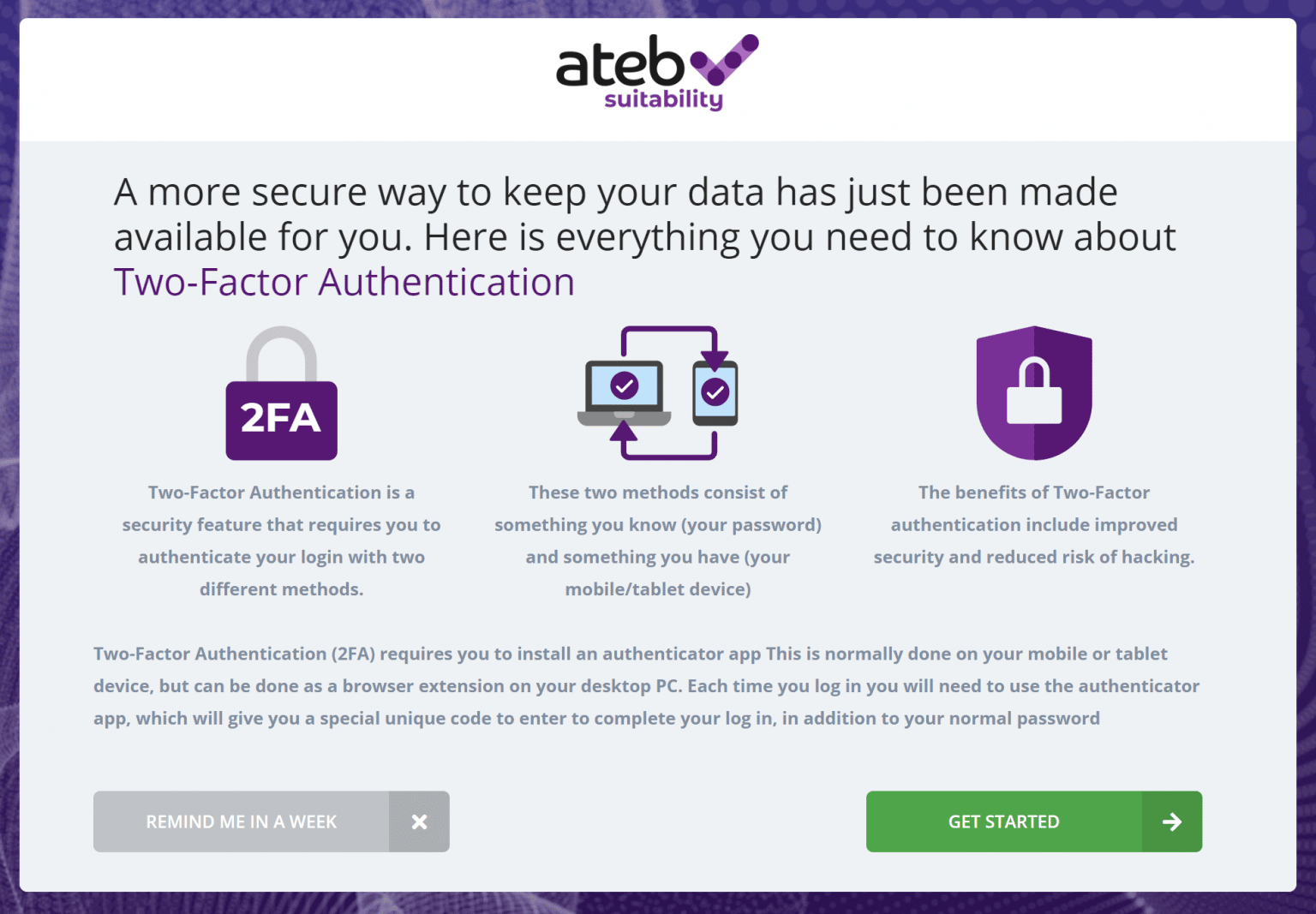Click the benefits of Two-Factor text block
Image resolution: width=1316 pixels, height=914 pixels.
(x=1033, y=524)
